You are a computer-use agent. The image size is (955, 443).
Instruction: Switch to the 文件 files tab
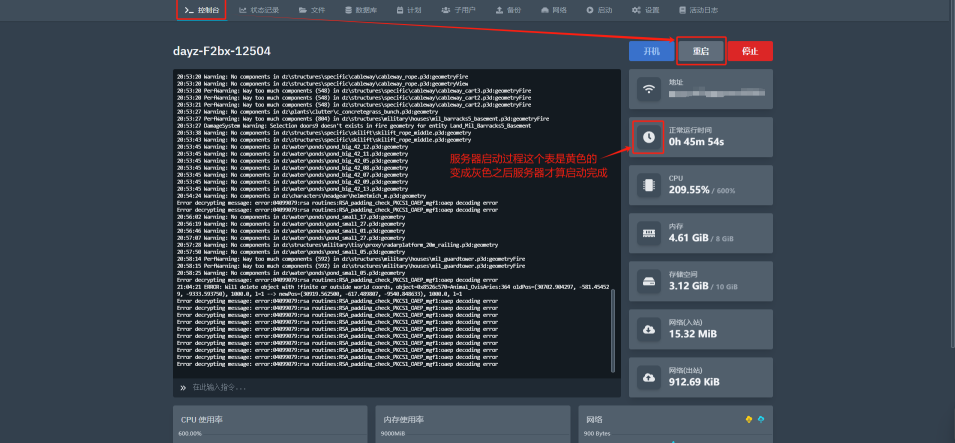click(x=312, y=10)
